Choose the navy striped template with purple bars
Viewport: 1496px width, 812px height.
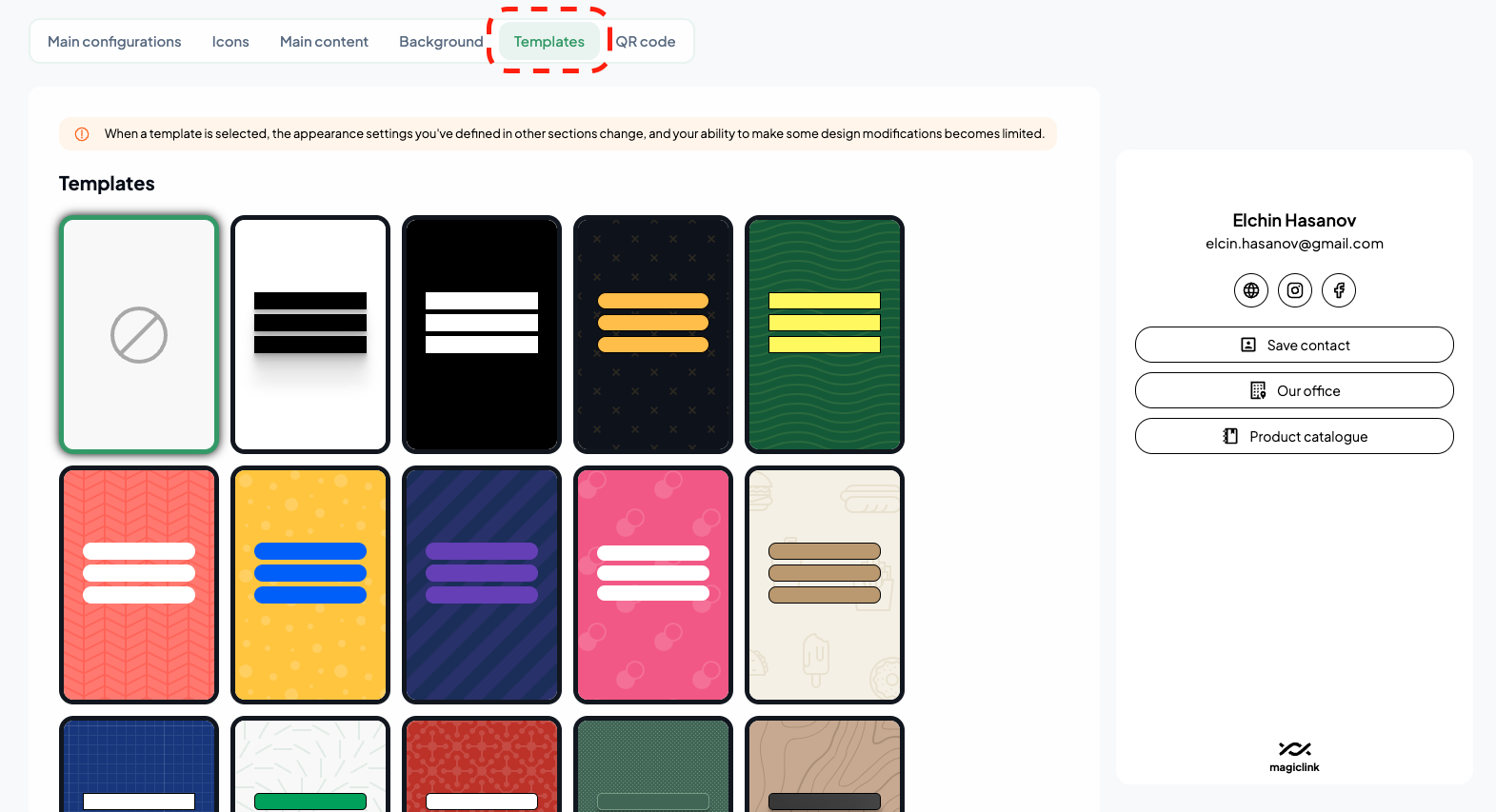coord(482,584)
